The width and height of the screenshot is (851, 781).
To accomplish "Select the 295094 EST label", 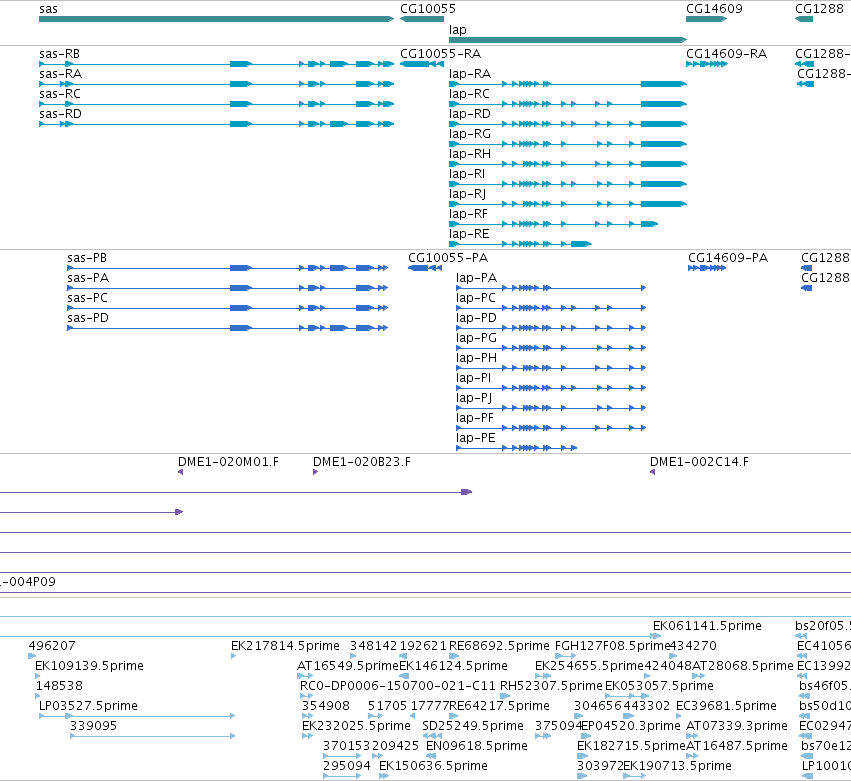I will [x=346, y=766].
